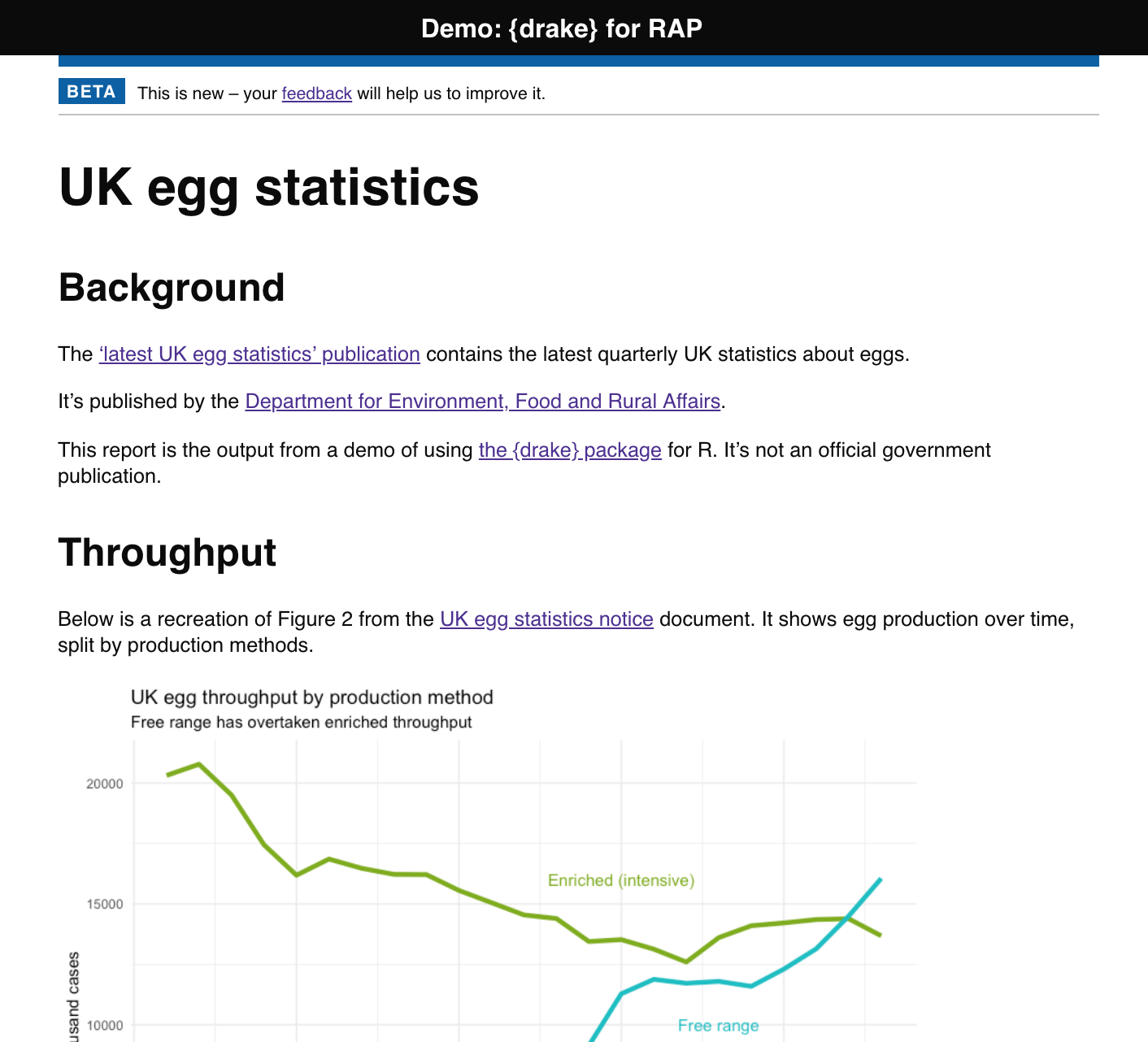Click the 'Demo: {drake} for RAP' header bar

pos(561,28)
